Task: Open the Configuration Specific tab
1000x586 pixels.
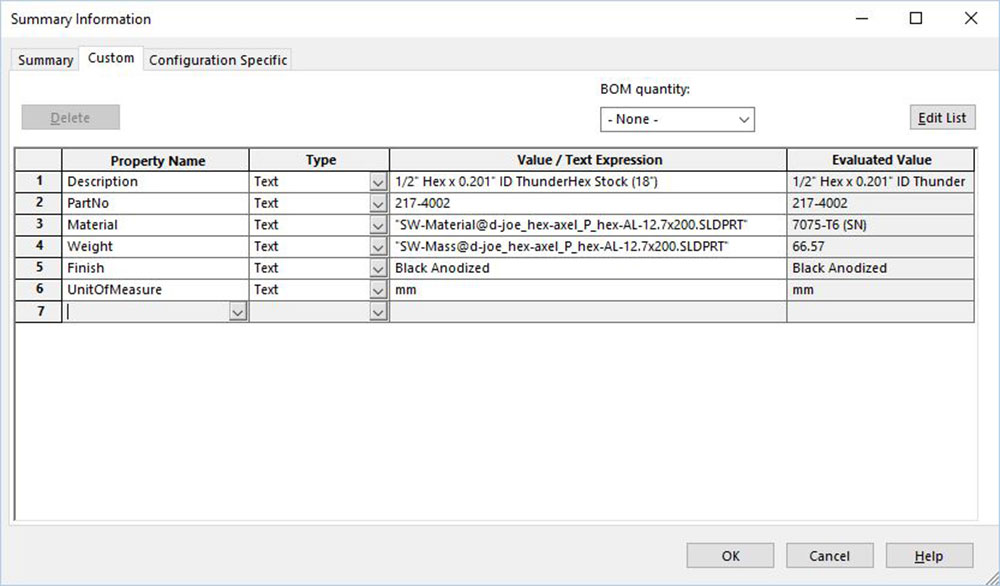Action: click(x=218, y=60)
